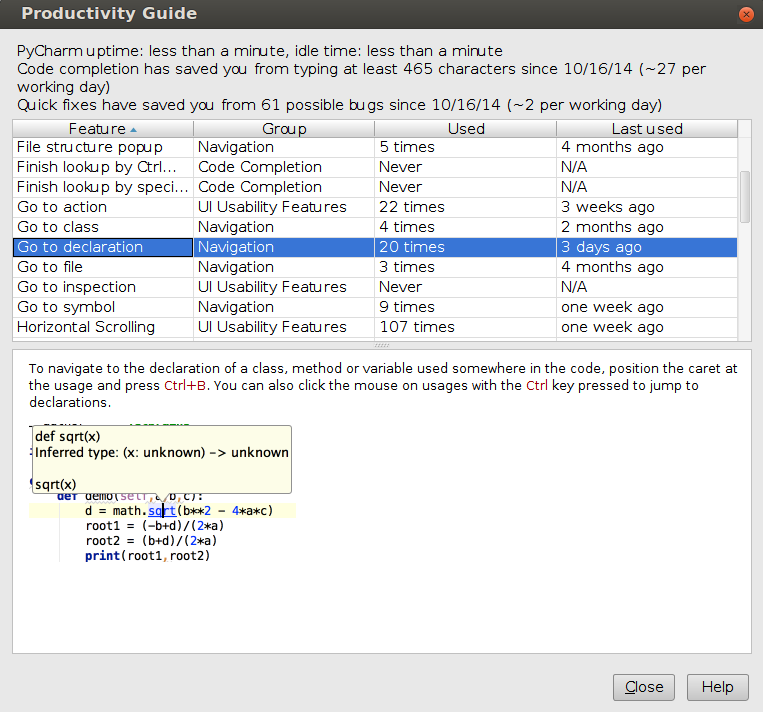This screenshot has width=763, height=712.
Task: Click the 'root2 = (b+d)/(2*a)' code line
Action: point(151,541)
